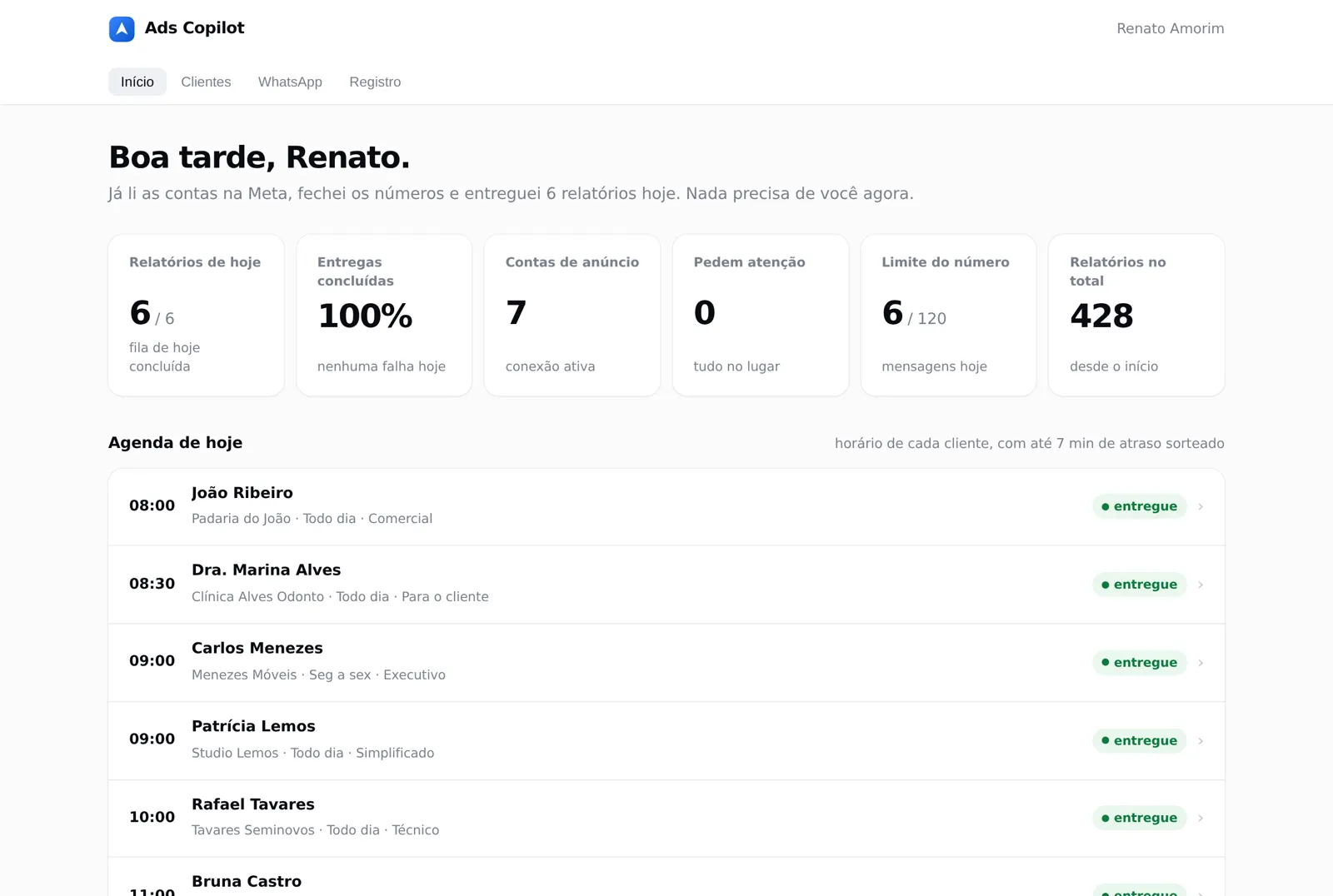The width and height of the screenshot is (1333, 896).
Task: Click the 10:00 schedule time
Action: 152,817
